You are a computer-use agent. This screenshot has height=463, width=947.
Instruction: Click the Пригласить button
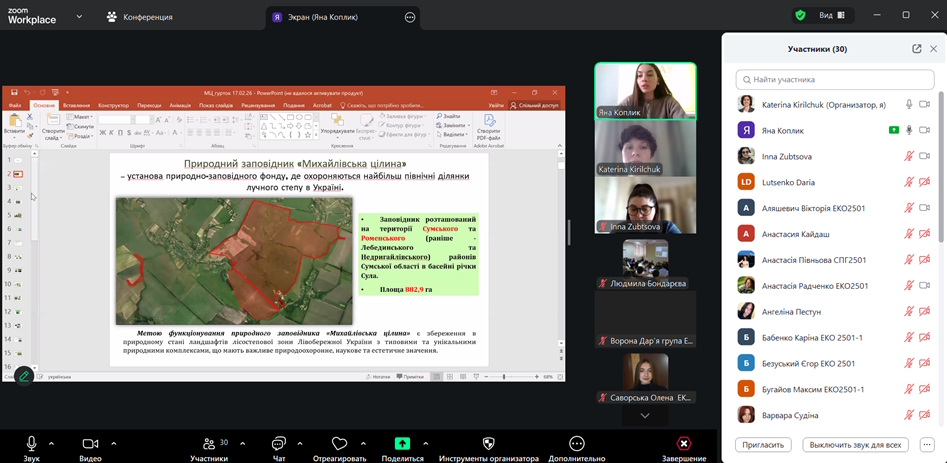(x=763, y=444)
